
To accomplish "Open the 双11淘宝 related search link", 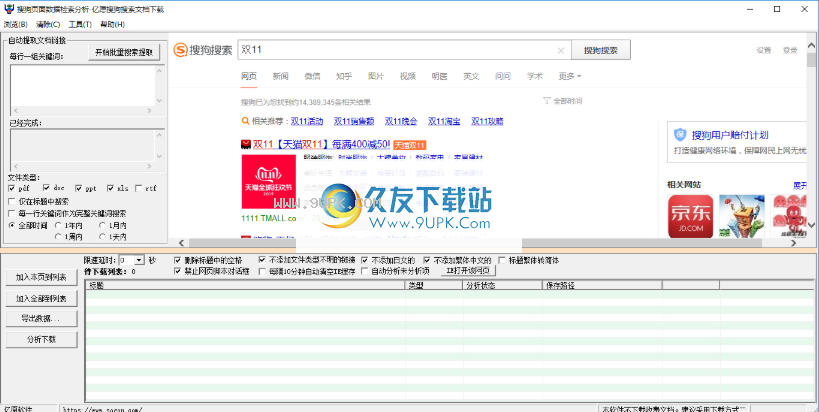I will pyautogui.click(x=444, y=121).
